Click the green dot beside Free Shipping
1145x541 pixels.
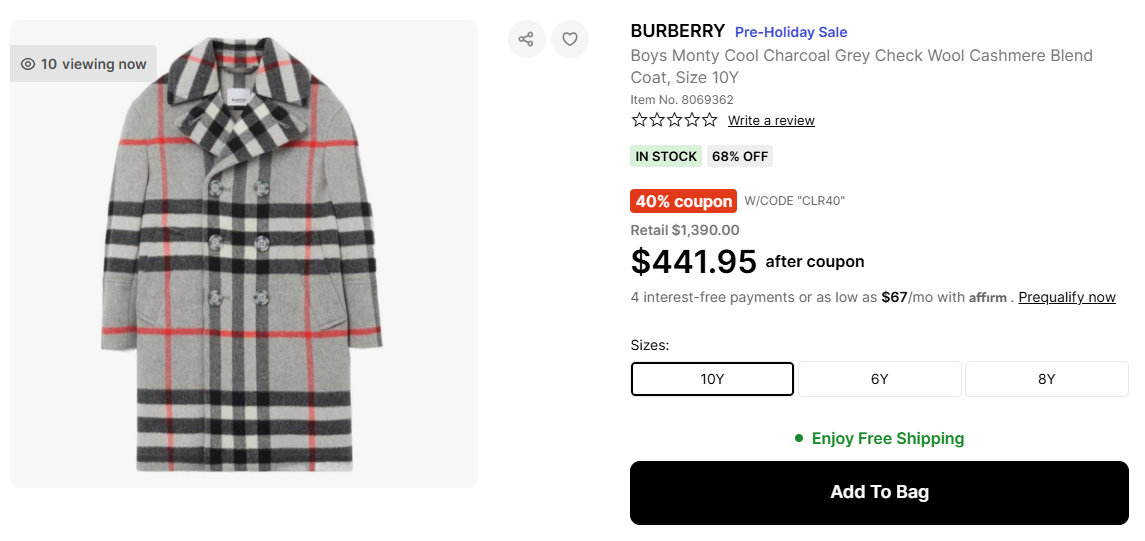coord(799,438)
